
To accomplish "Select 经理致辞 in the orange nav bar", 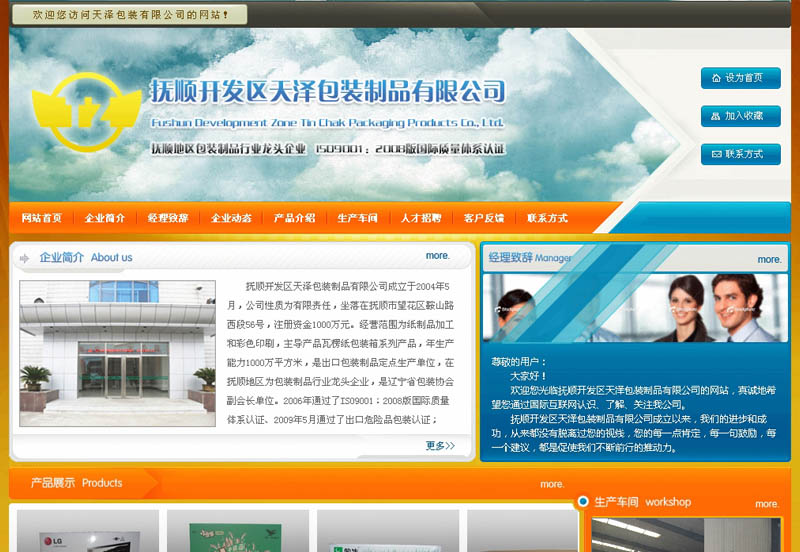I will tap(168, 218).
